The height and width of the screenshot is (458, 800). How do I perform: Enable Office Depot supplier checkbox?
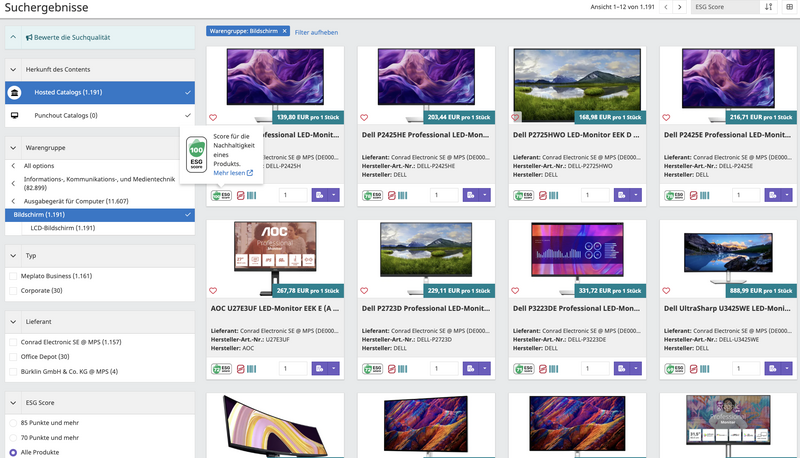tap(13, 356)
